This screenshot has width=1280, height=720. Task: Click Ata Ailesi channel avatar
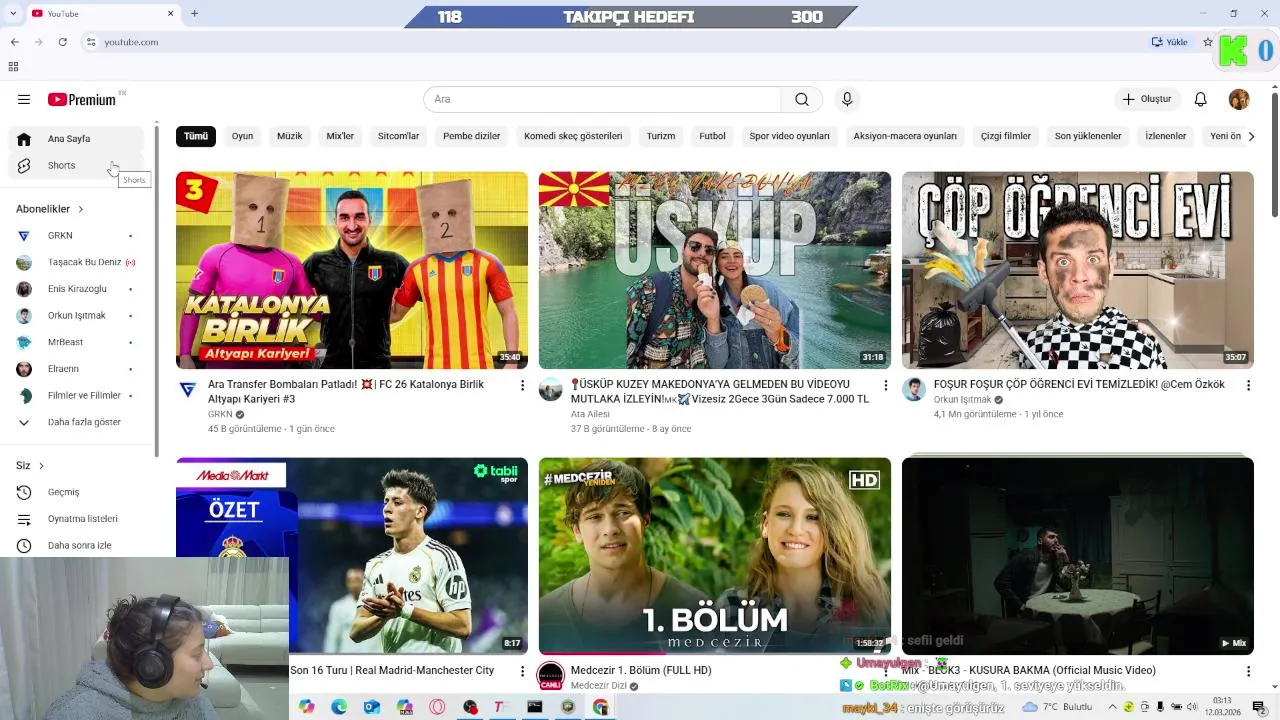point(550,389)
